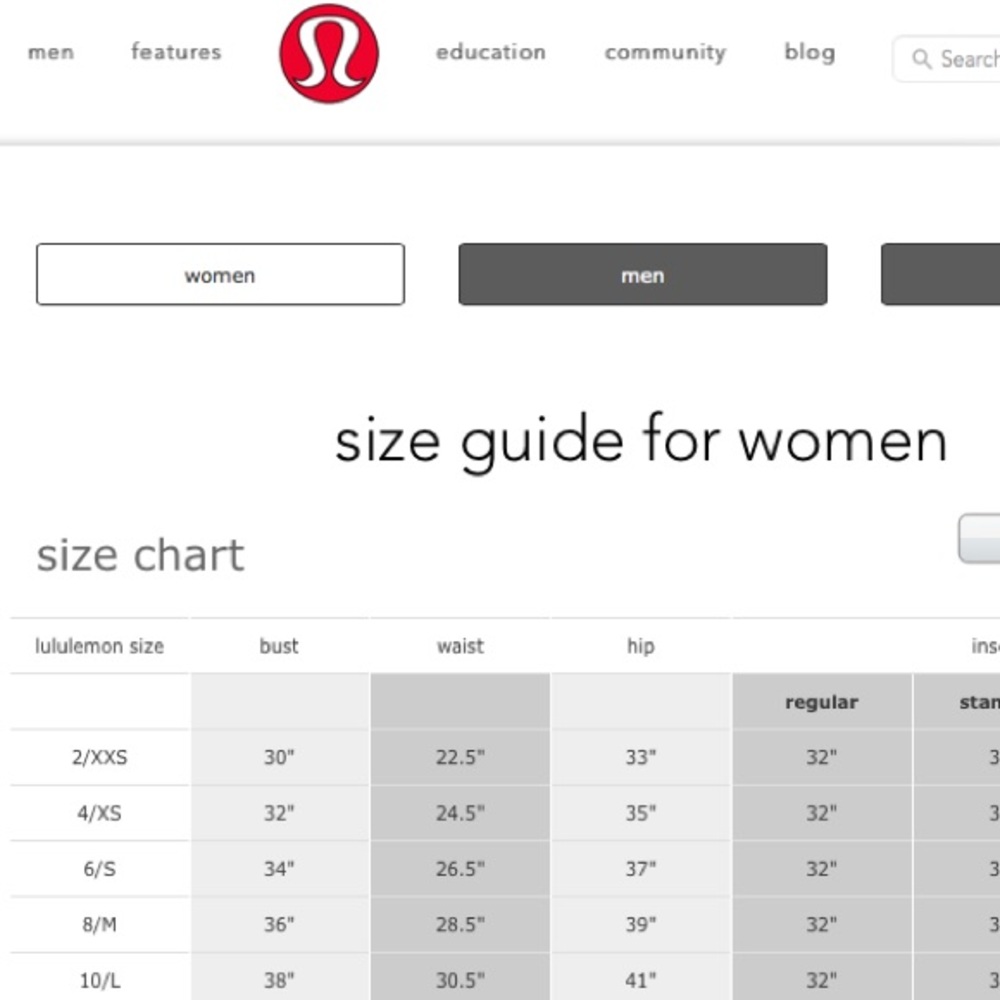The image size is (1000, 1000).
Task: Open the features navigation menu
Action: (x=176, y=52)
